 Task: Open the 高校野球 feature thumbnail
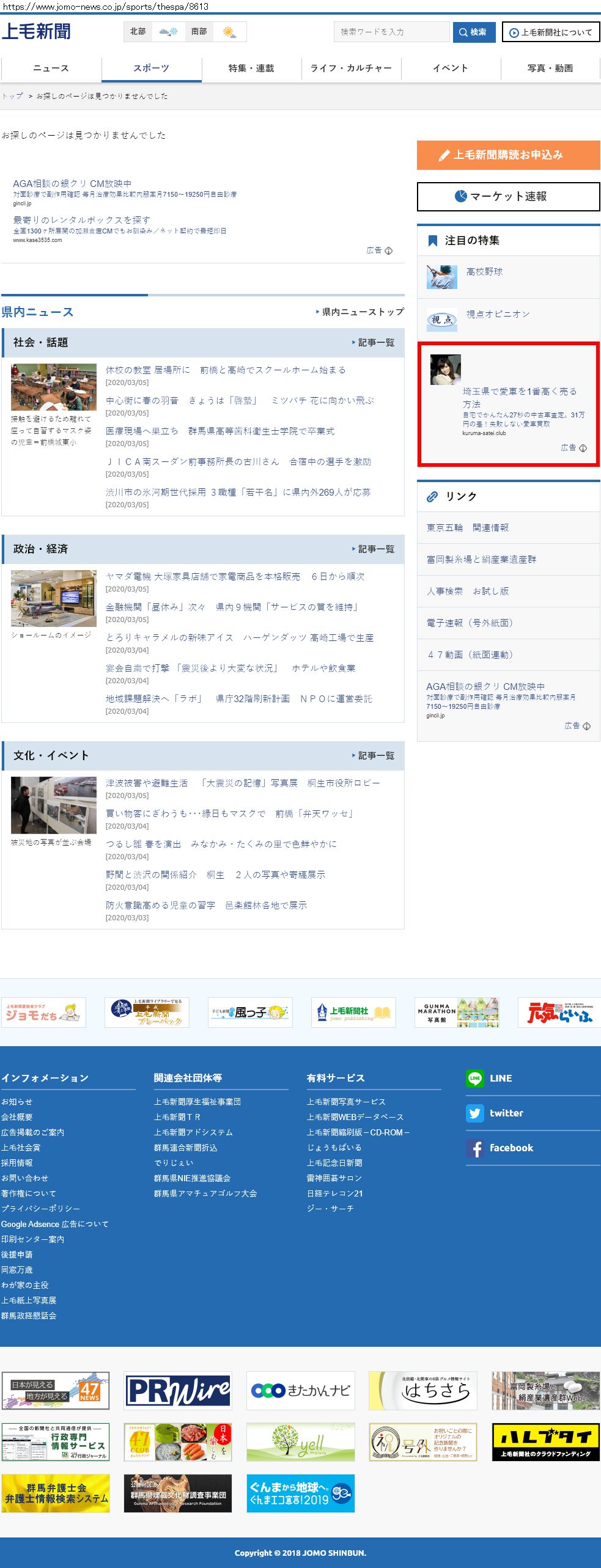coord(442,277)
